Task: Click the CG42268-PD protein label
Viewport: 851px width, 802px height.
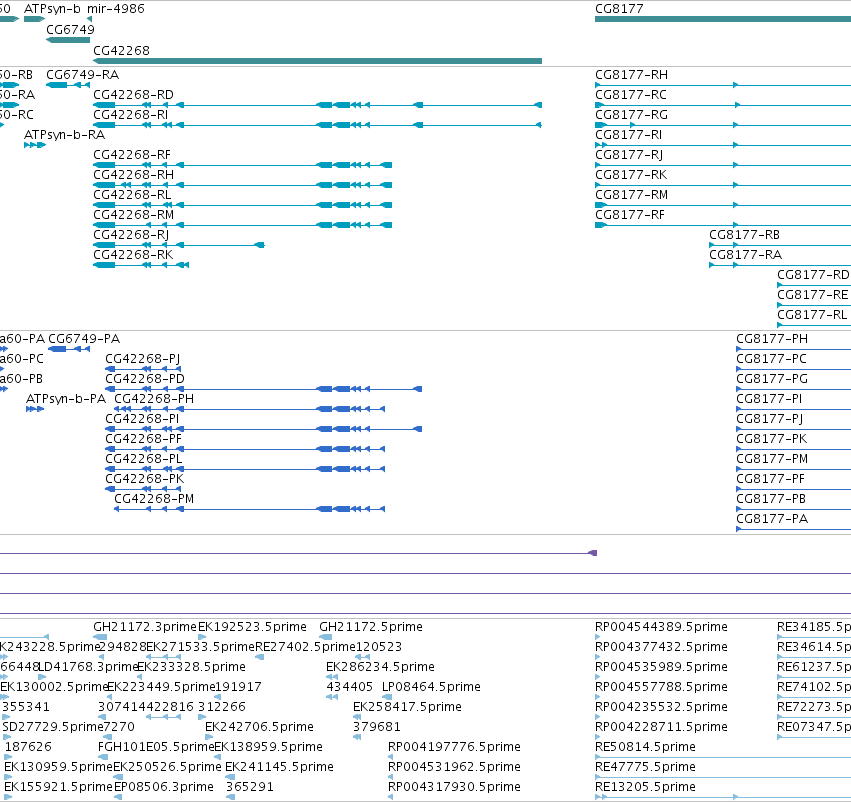Action: (x=145, y=379)
